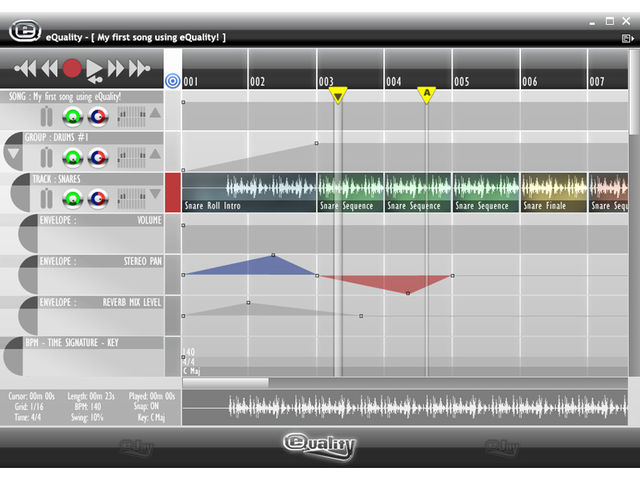
Task: Adjust the TRACK SNARES blue-red pan knob
Action: tap(98, 199)
